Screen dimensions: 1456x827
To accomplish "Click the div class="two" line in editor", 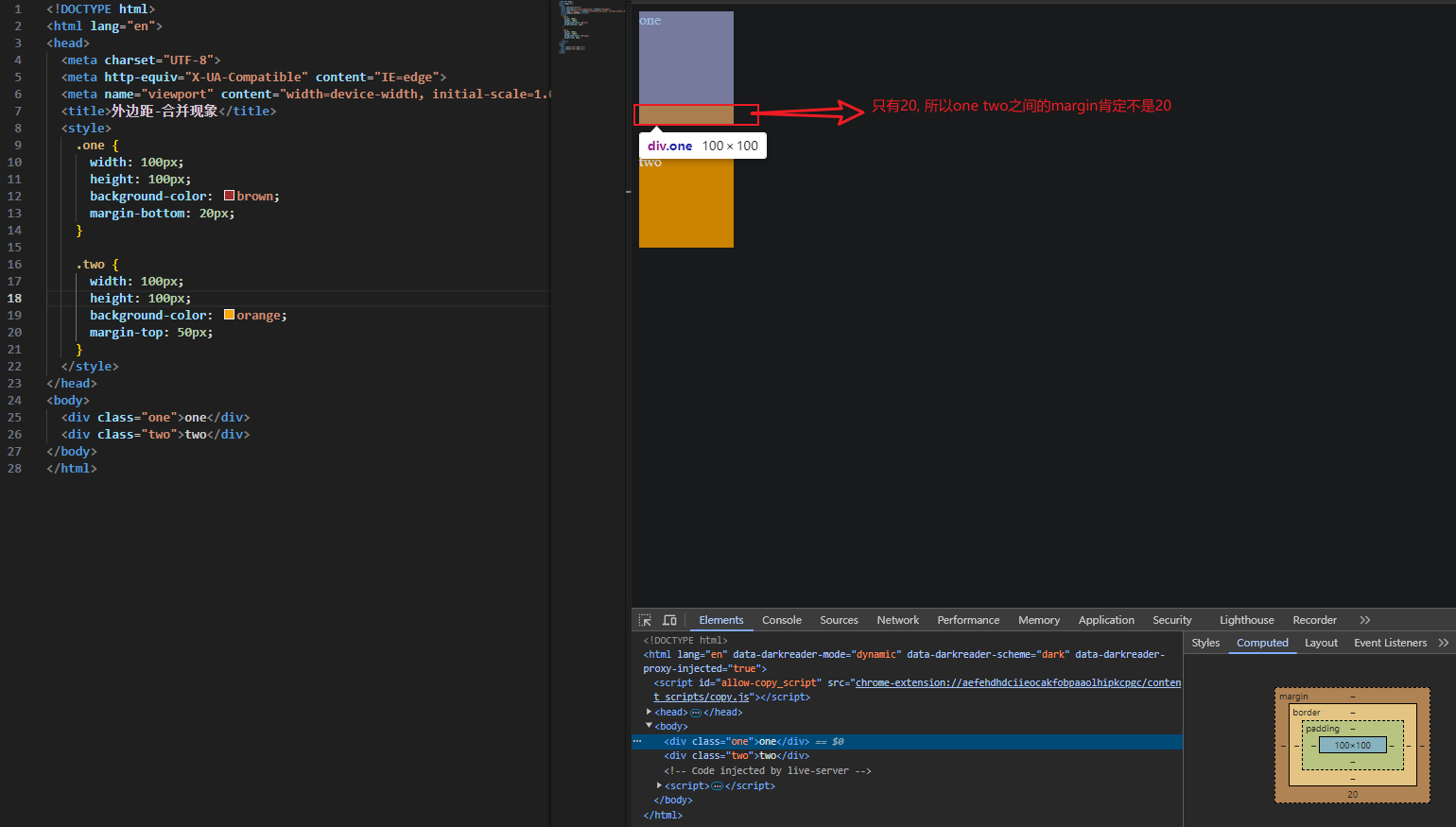I will [x=156, y=434].
